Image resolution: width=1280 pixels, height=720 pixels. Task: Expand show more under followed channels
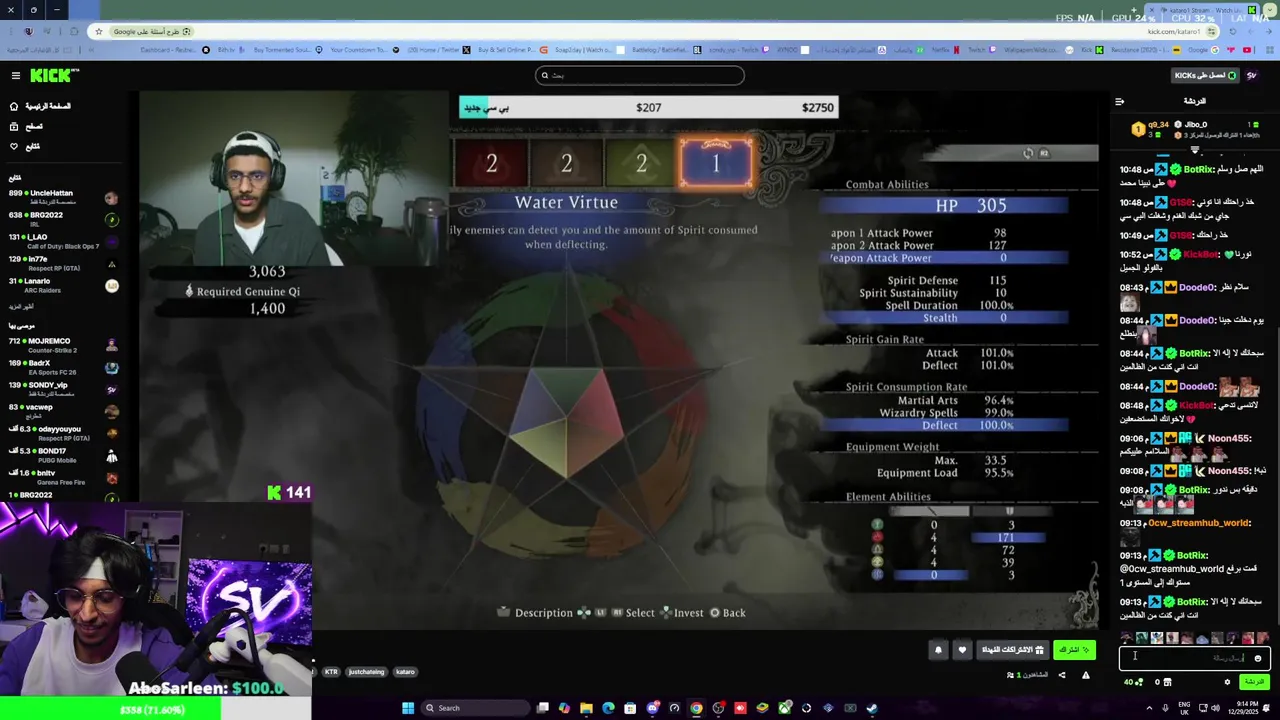point(21,307)
